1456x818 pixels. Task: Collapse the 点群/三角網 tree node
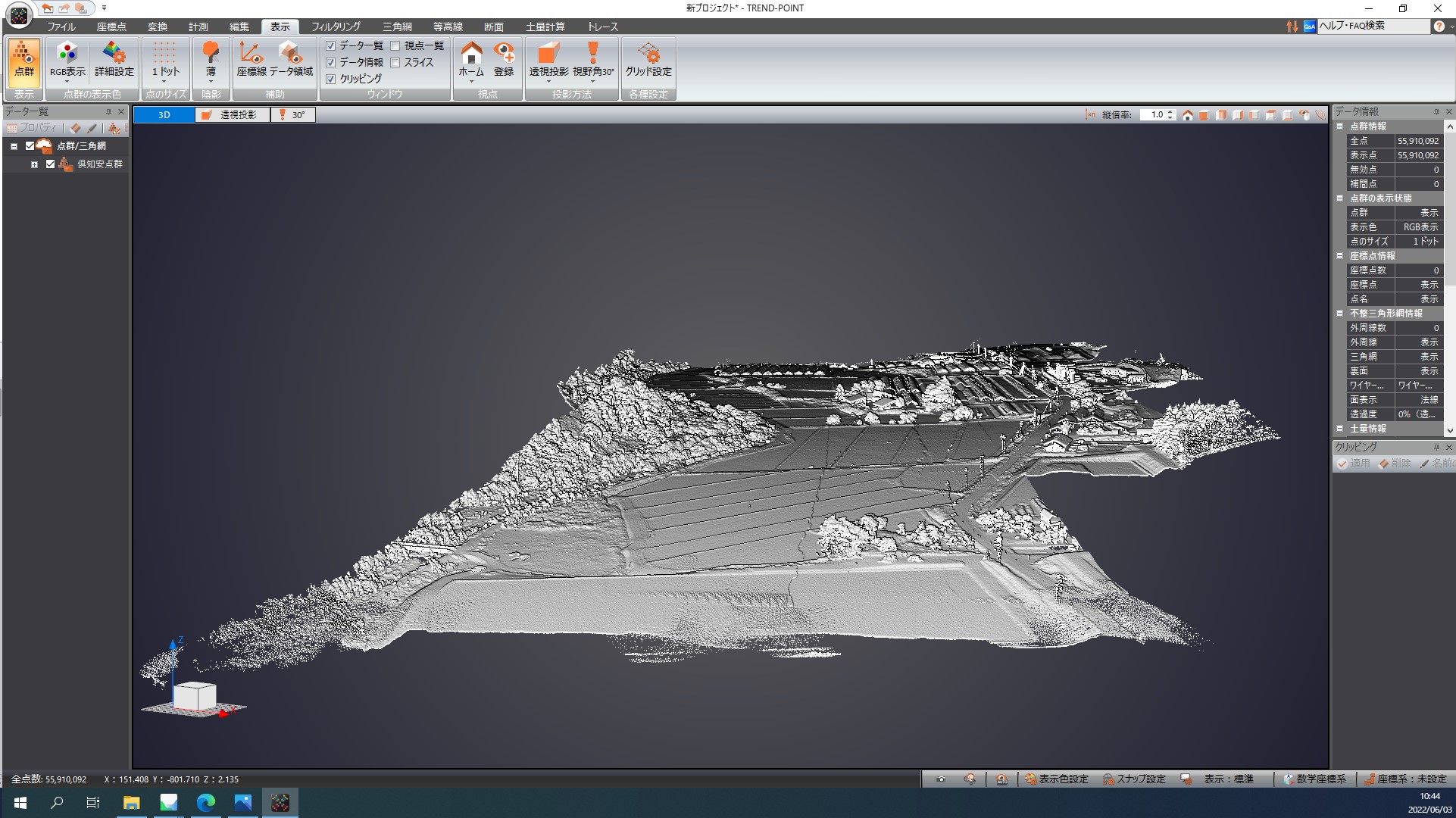pyautogui.click(x=14, y=146)
